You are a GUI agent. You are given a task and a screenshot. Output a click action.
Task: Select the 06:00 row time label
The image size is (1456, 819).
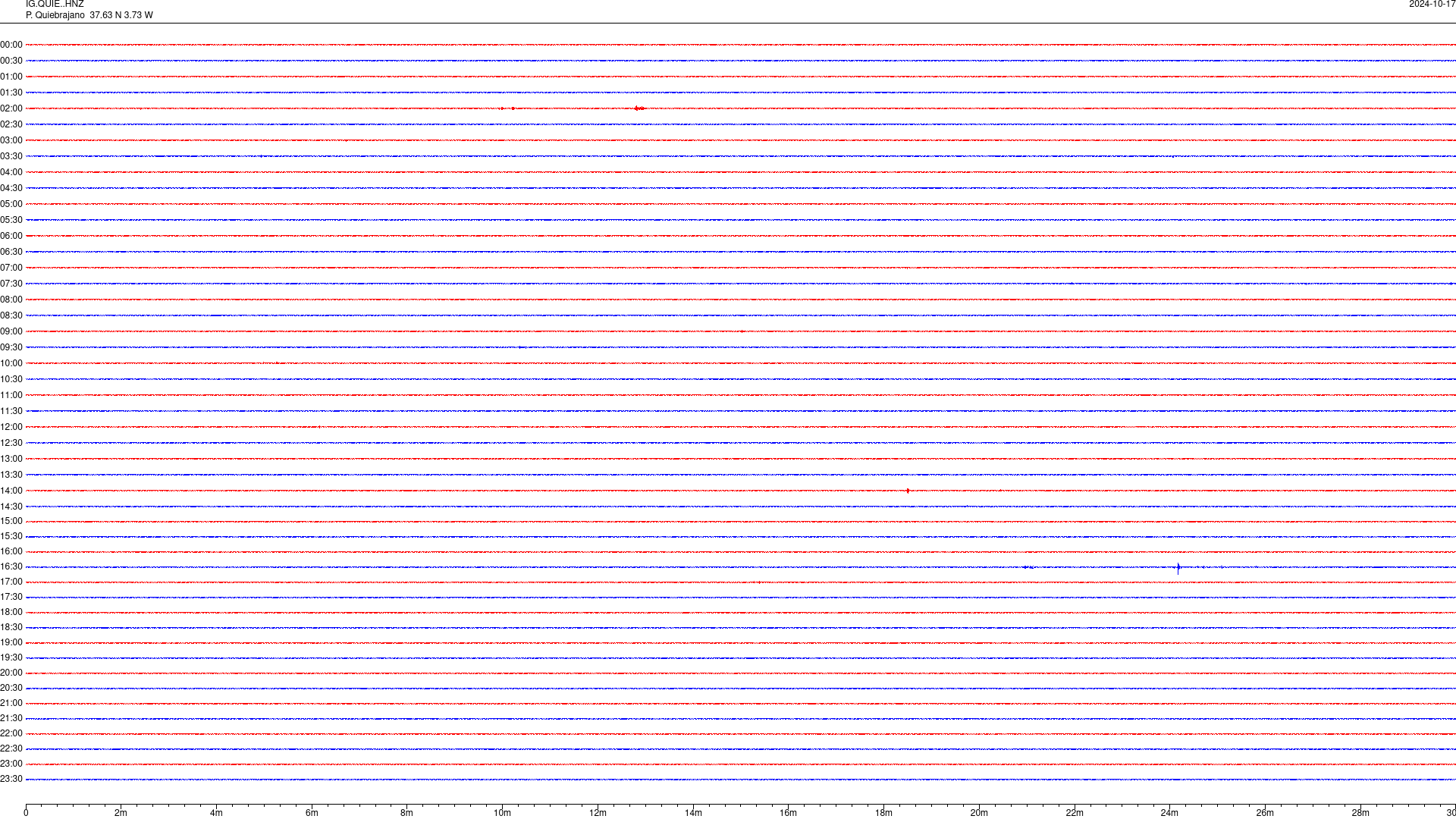pos(11,236)
